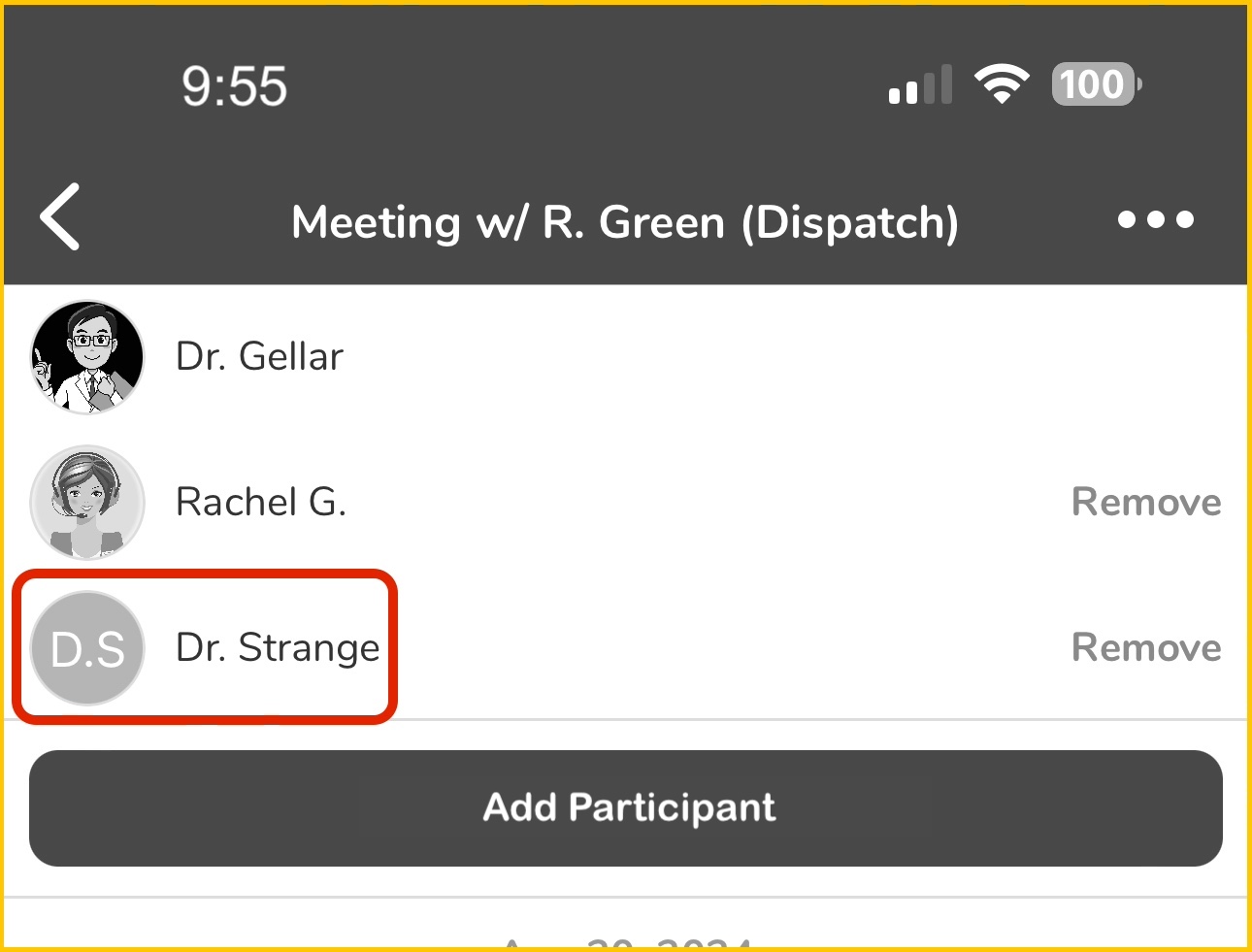The image size is (1252, 952).
Task: Tap empty space right of Dr. Gellar
Action: coord(776,357)
